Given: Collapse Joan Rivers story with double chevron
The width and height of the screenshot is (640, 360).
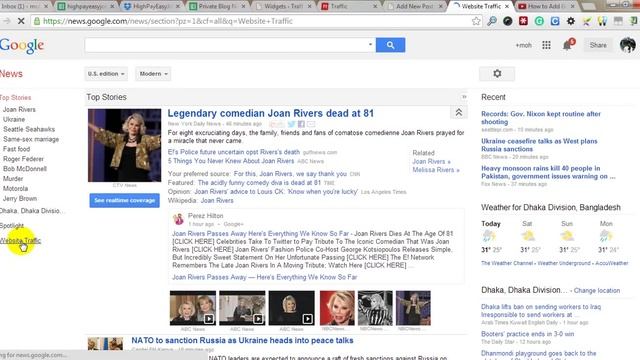Looking at the screenshot, I should (459, 113).
